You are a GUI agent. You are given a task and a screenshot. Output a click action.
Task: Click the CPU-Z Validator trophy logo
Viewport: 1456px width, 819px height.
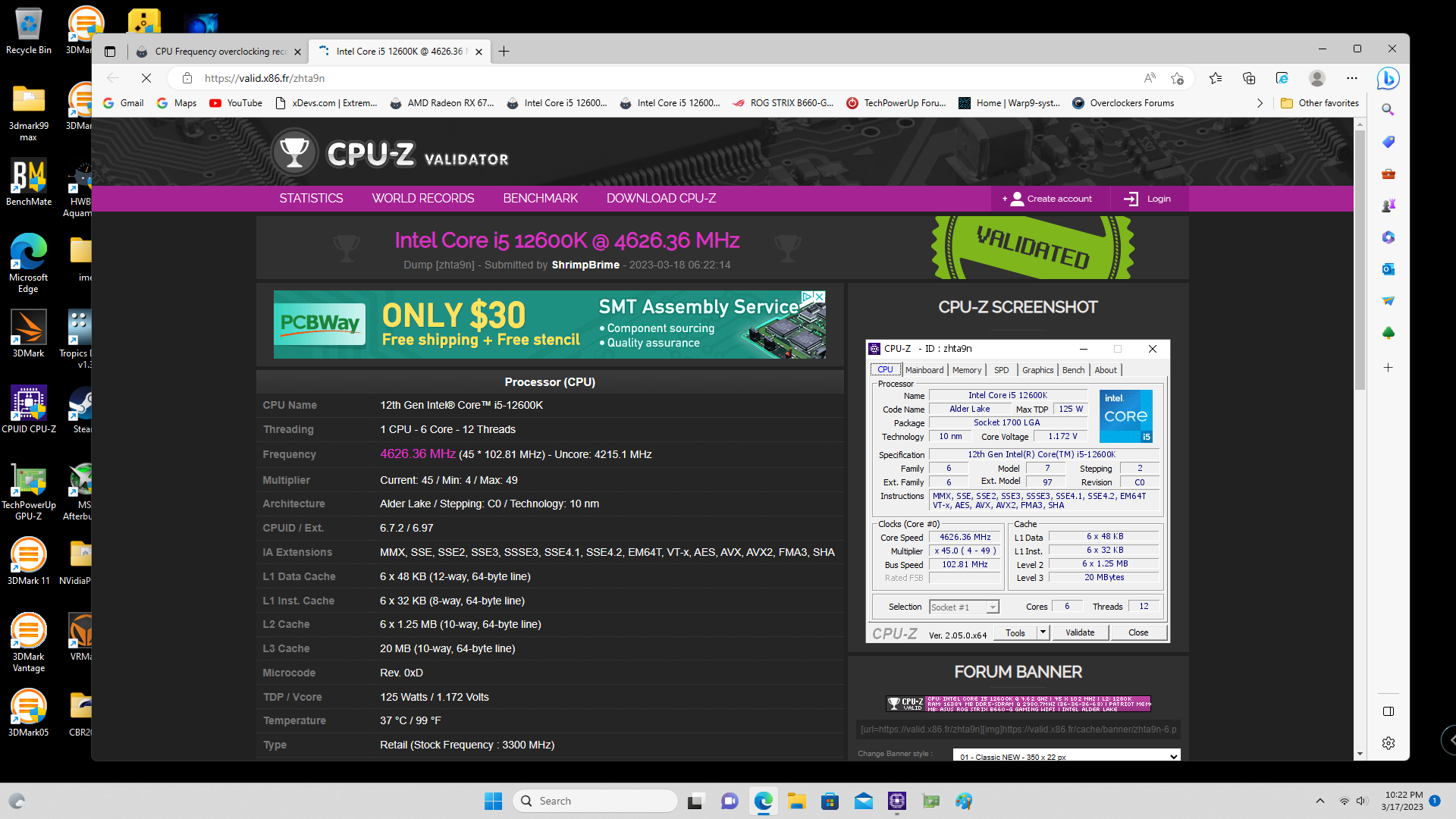[x=294, y=152]
